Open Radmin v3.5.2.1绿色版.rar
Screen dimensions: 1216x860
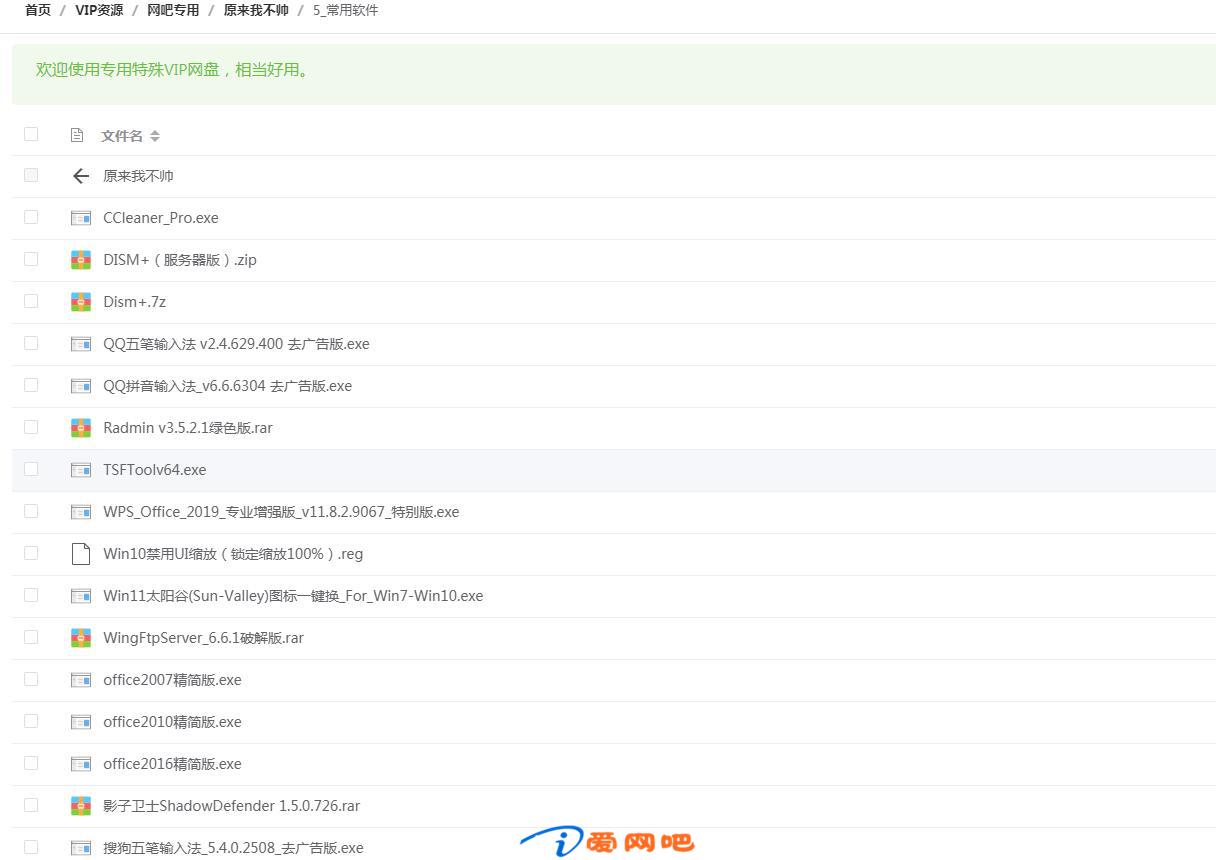188,428
